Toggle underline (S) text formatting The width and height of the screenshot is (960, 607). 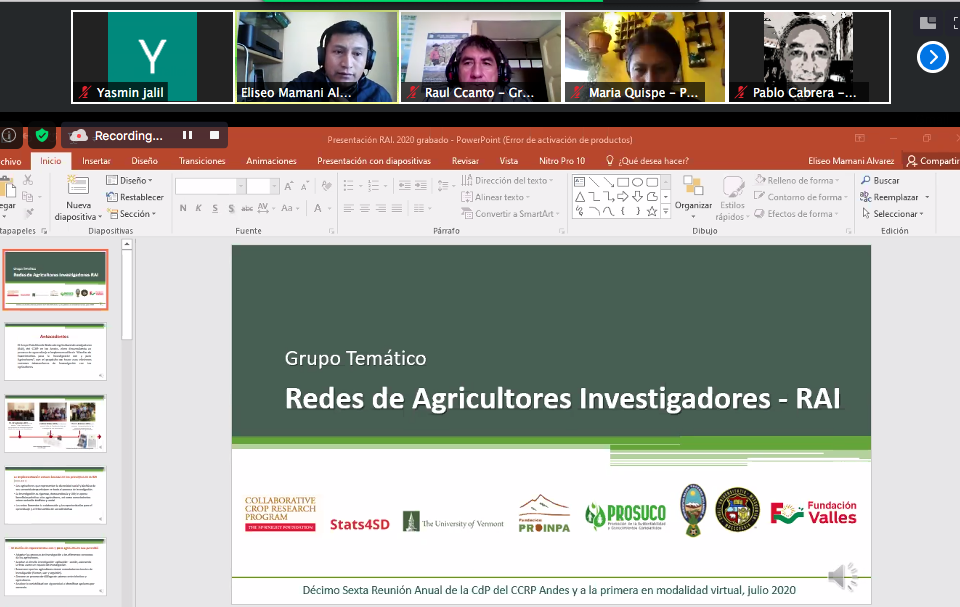(x=215, y=208)
